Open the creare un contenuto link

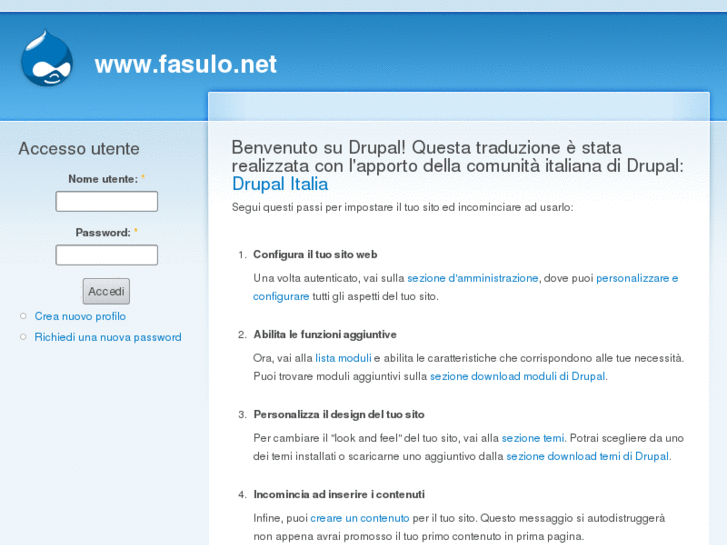point(360,518)
